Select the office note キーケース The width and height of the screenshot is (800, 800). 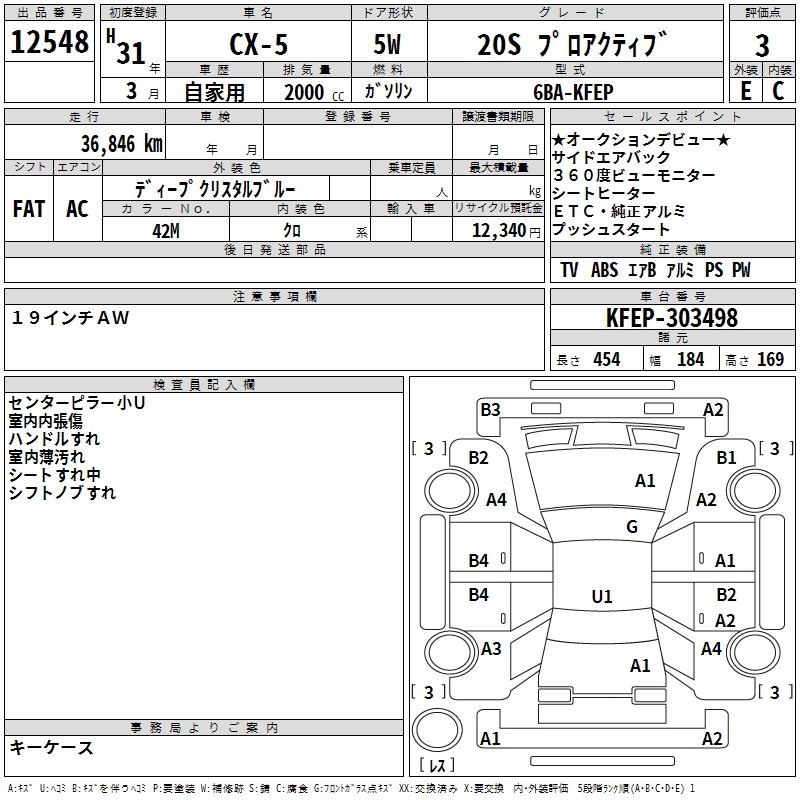click(x=52, y=747)
